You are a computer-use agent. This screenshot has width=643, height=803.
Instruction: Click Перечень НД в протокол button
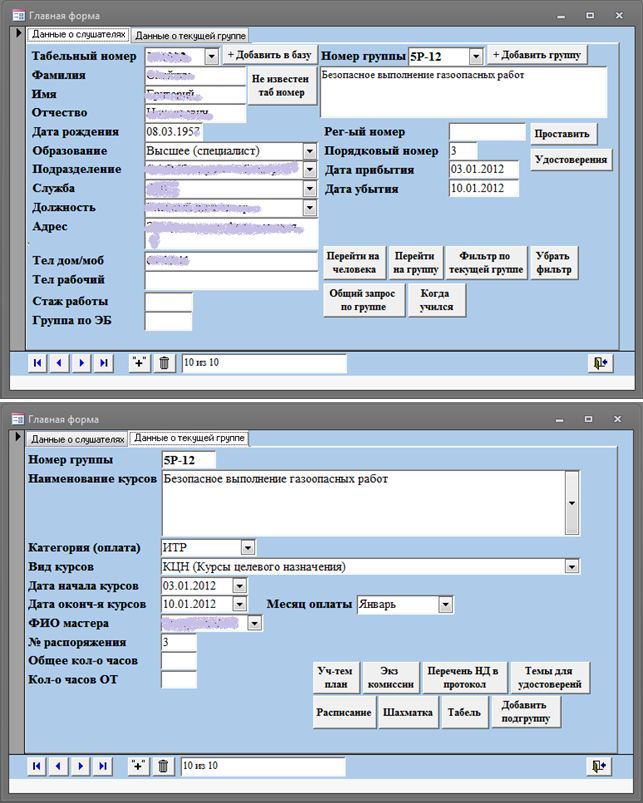coord(464,678)
